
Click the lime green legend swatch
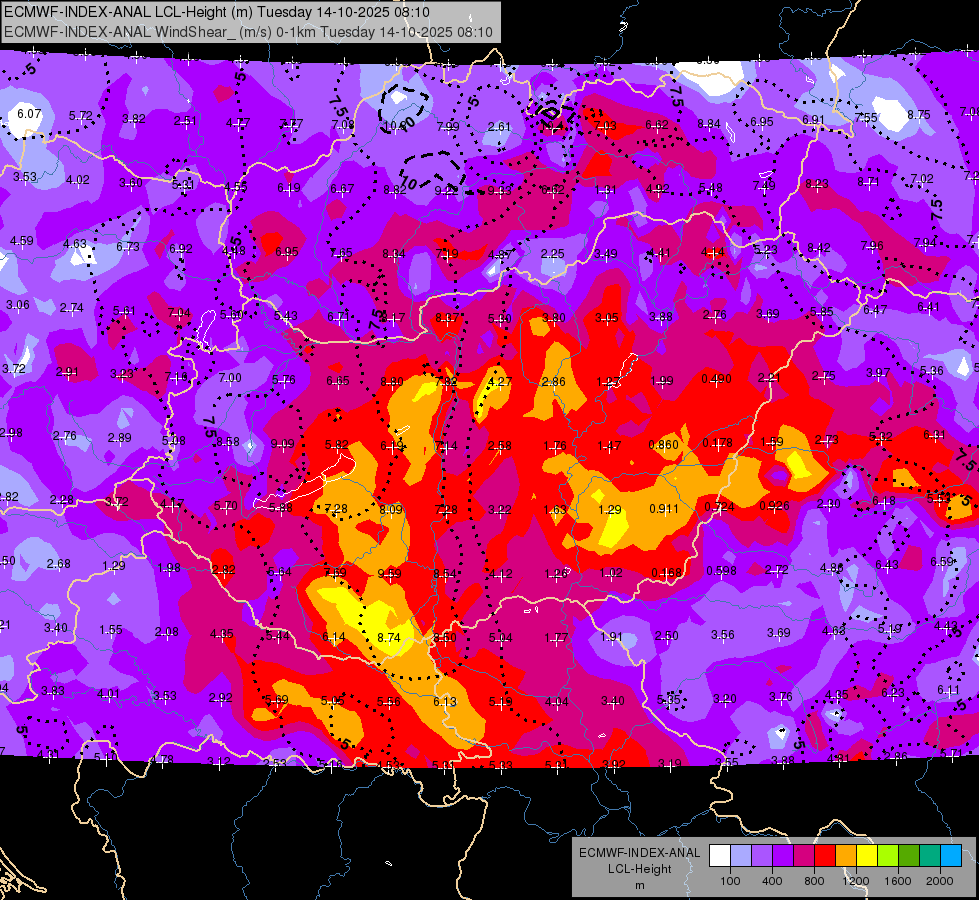(888, 855)
